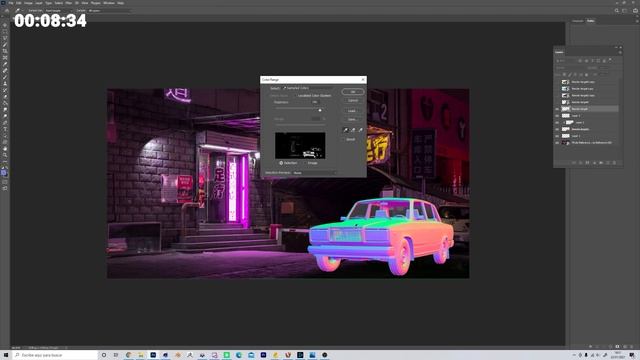The width and height of the screenshot is (640, 360).
Task: Click Subtract from Sample eyedropper in Color Range
Action: point(360,130)
